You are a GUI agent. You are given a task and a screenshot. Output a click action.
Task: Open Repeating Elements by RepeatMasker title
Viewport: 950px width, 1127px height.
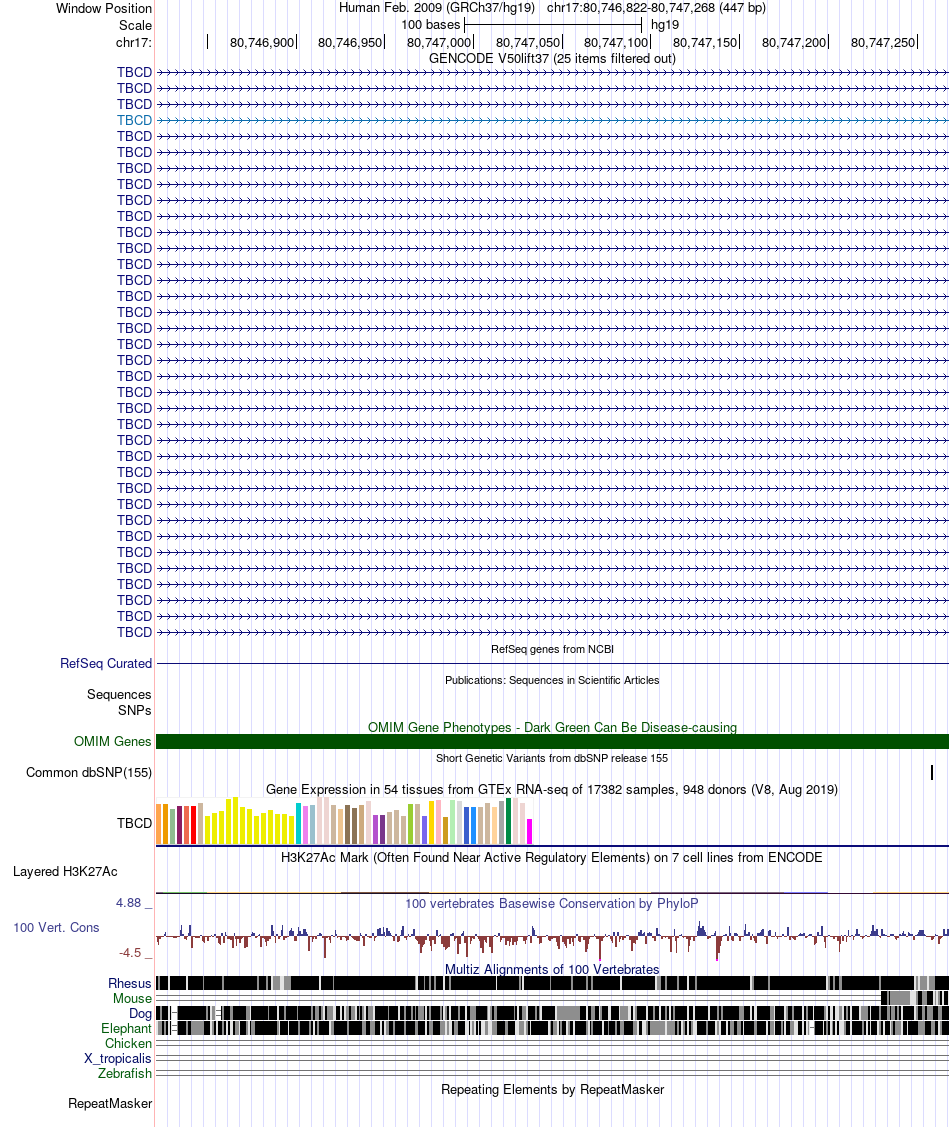point(552,1090)
